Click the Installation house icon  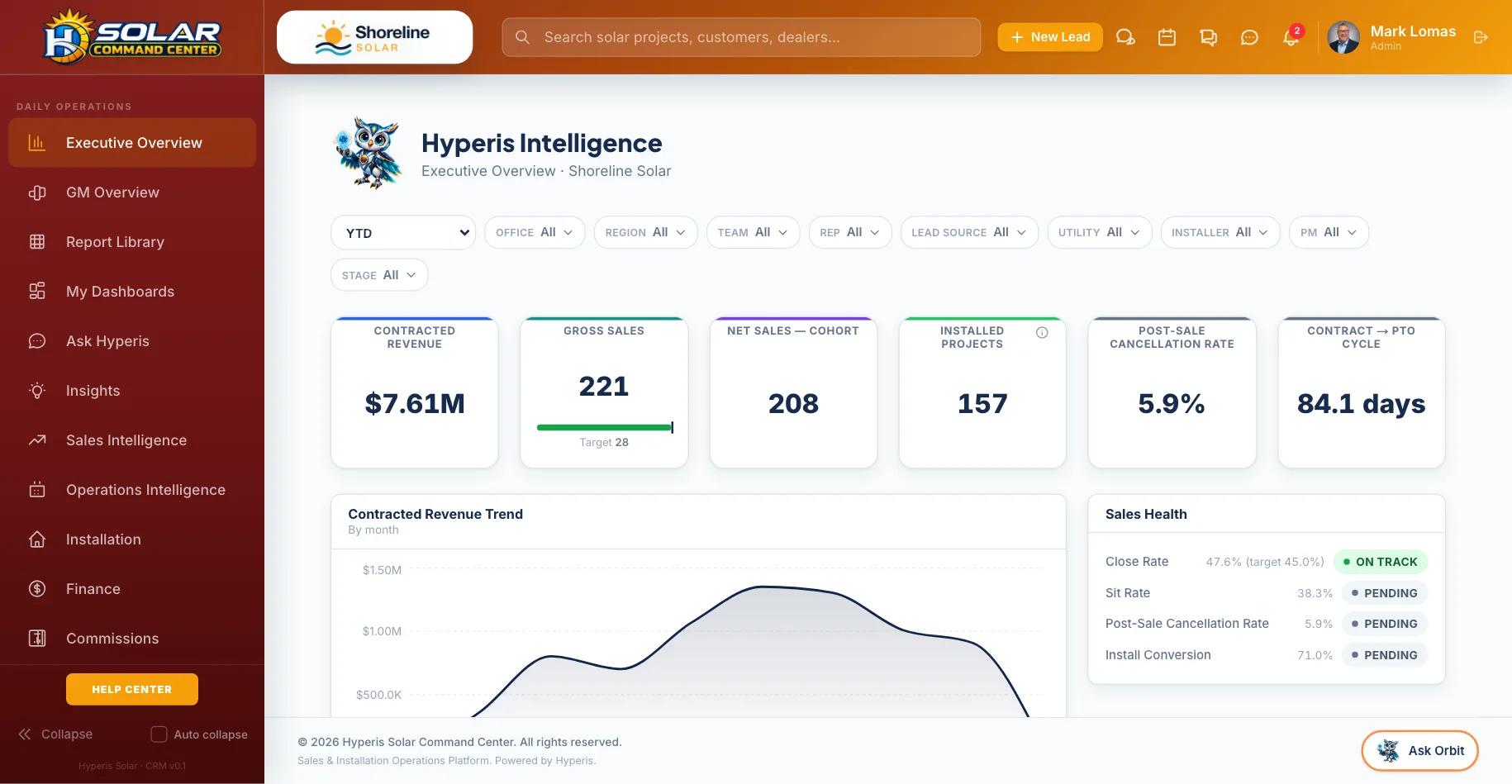pyautogui.click(x=37, y=539)
